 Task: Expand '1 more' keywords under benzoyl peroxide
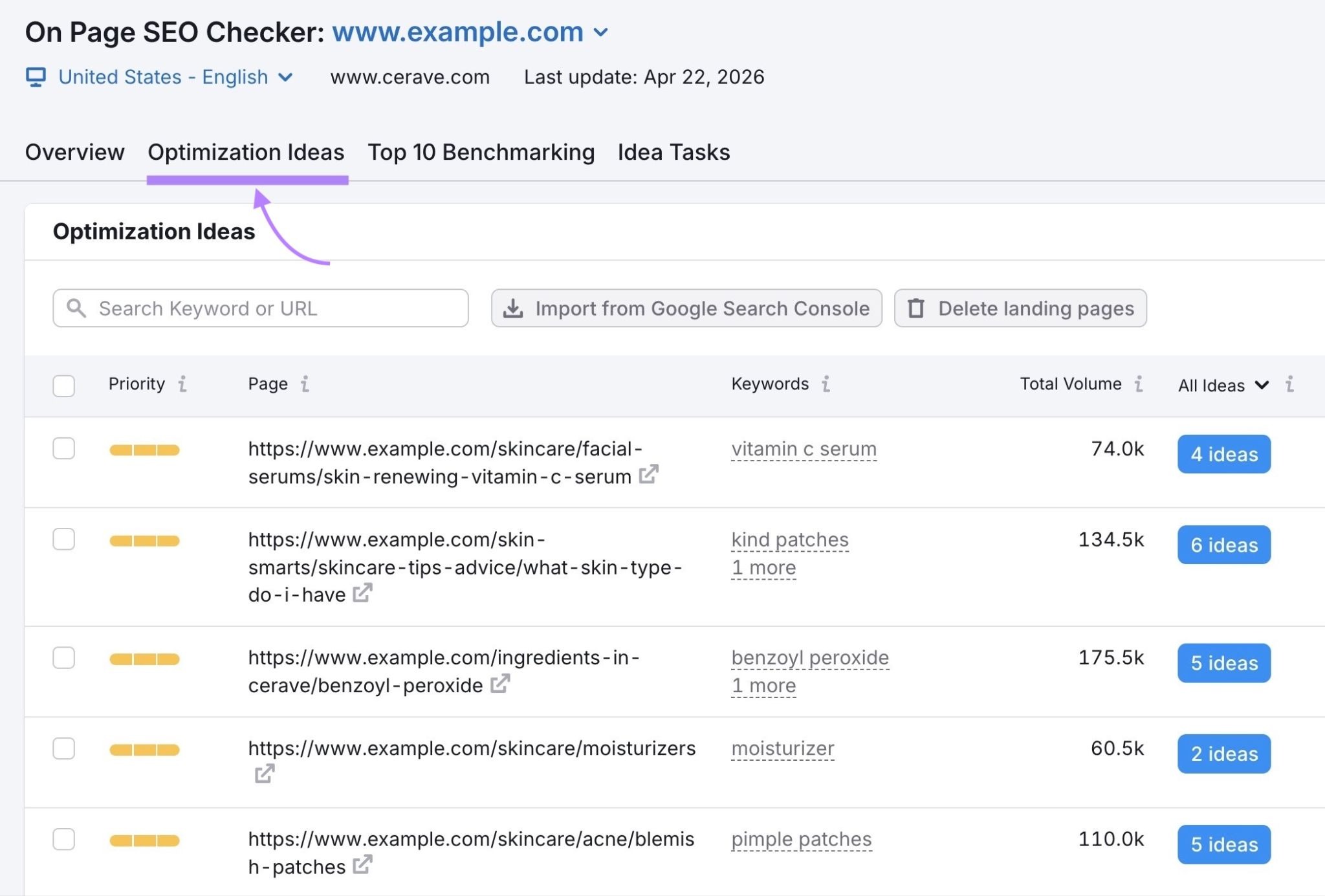click(x=763, y=685)
